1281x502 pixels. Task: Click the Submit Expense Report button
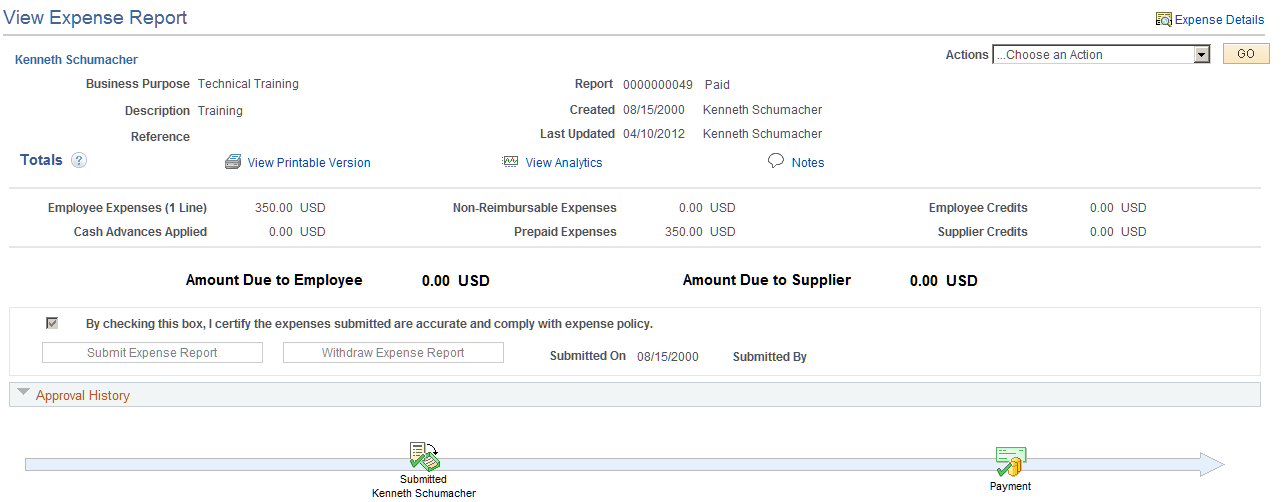point(152,352)
